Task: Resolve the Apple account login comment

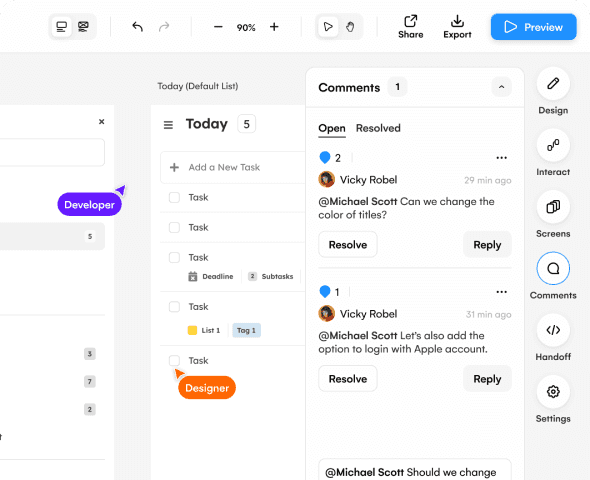Action: click(x=348, y=378)
